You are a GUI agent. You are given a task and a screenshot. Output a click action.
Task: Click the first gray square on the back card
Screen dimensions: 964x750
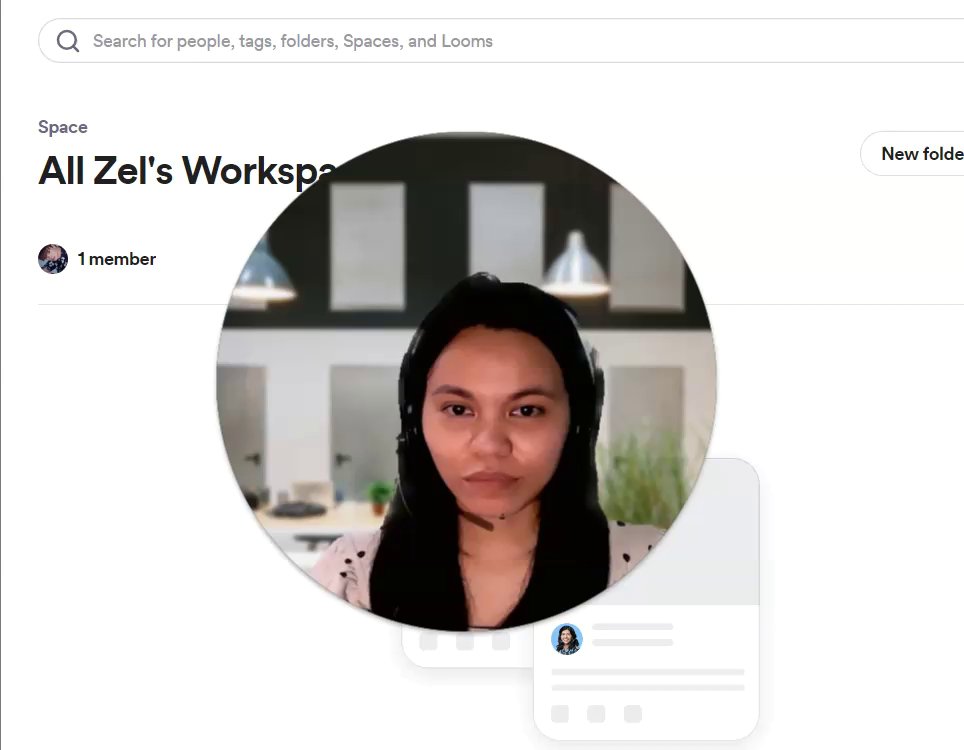point(429,641)
